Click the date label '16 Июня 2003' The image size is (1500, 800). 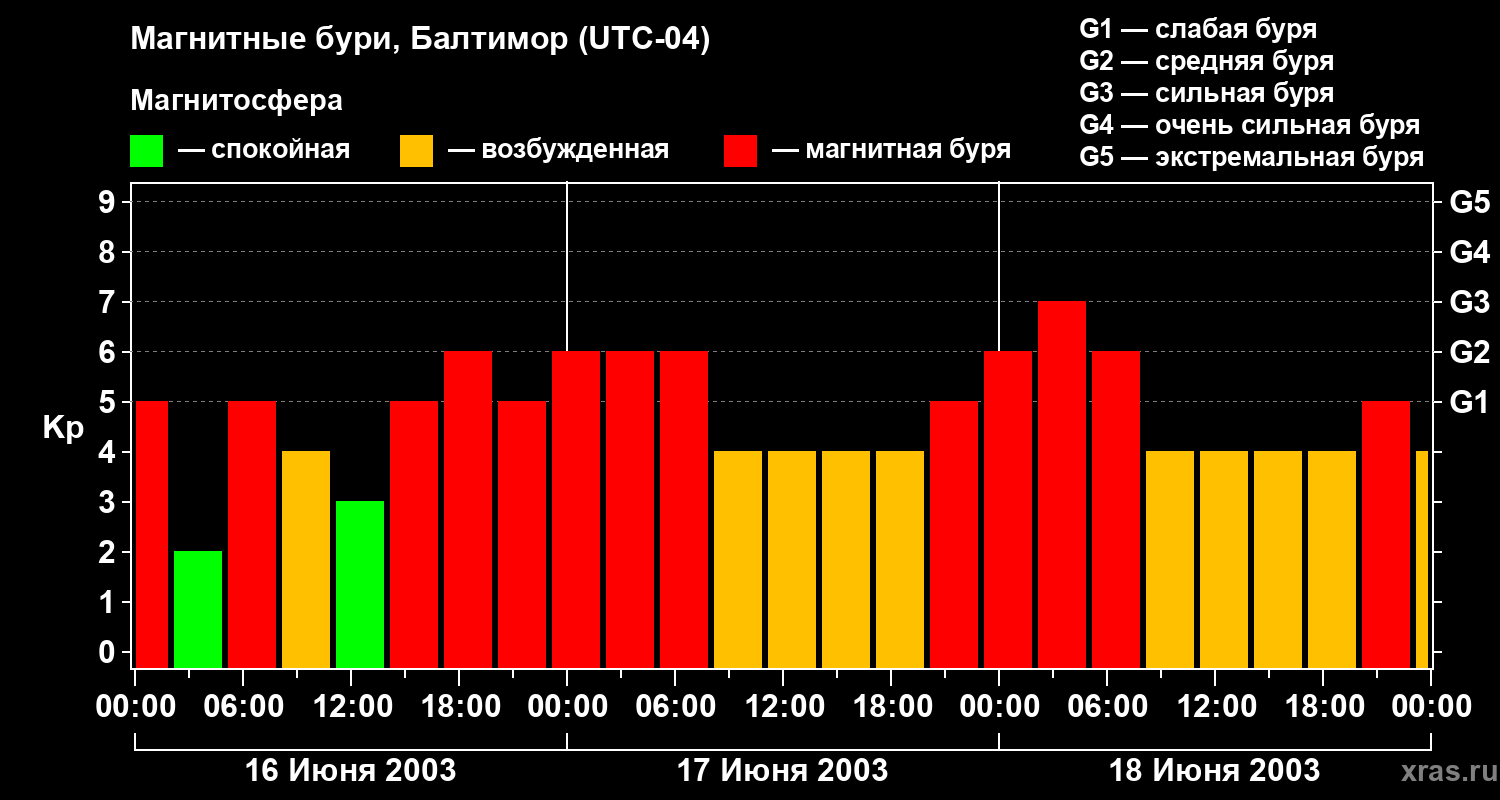(350, 770)
